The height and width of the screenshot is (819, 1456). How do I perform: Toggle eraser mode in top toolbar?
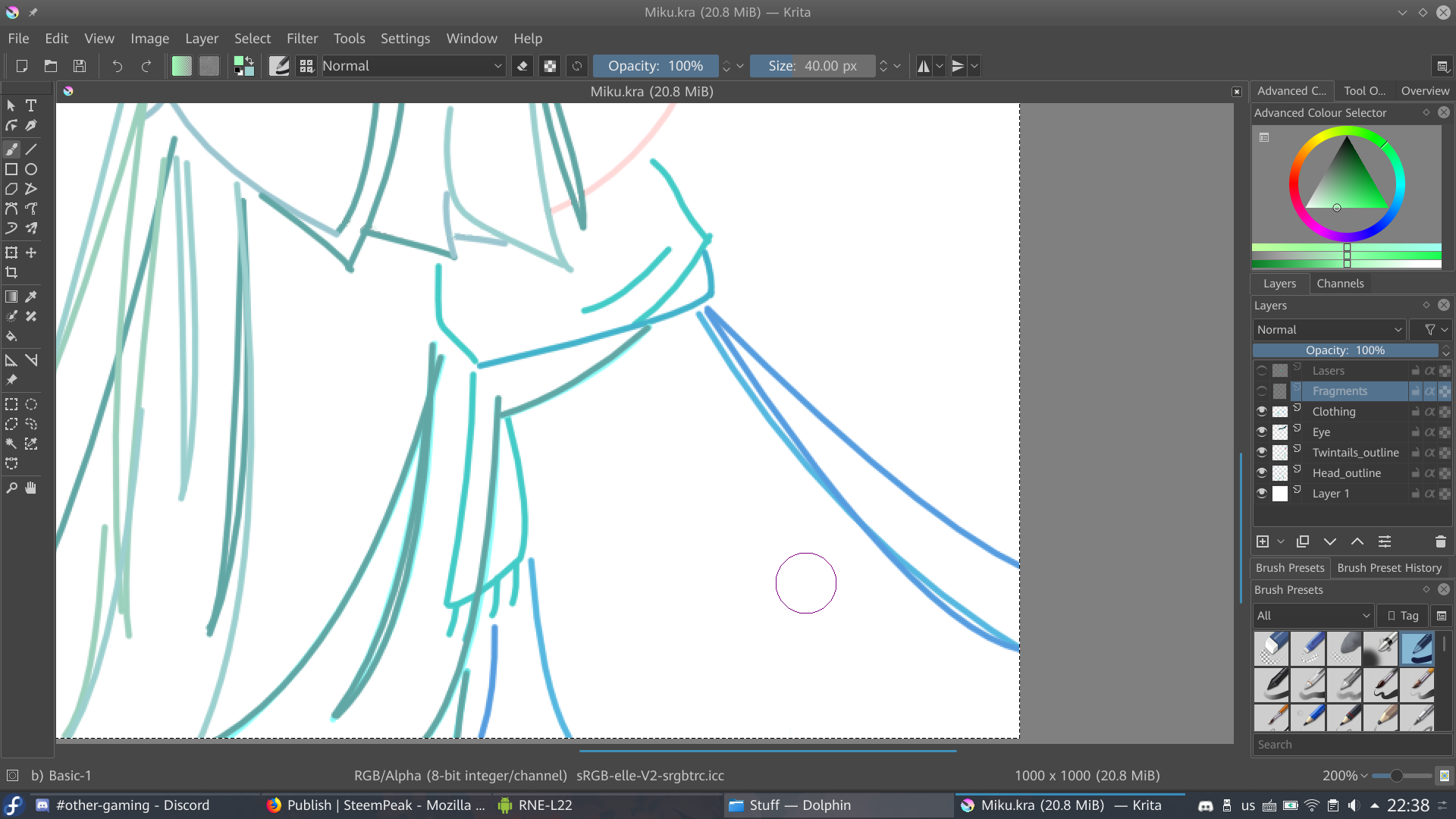click(522, 66)
